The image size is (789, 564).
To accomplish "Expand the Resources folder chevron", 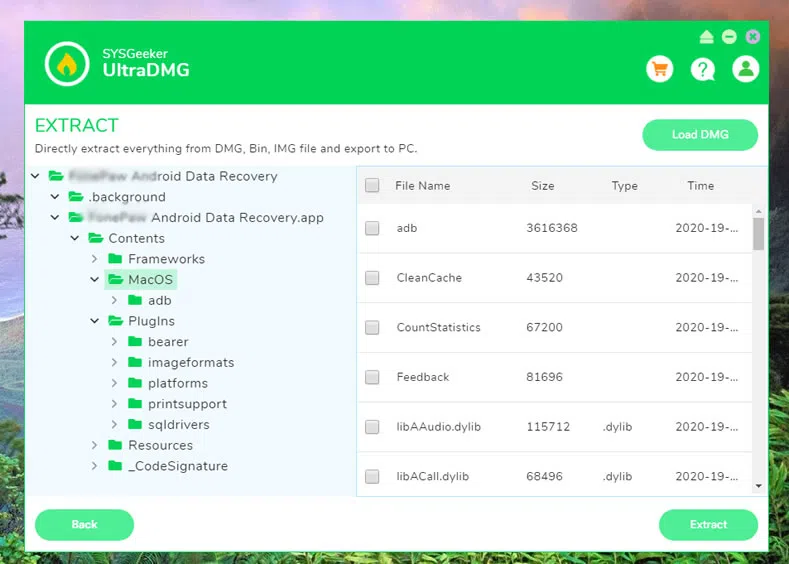I will pyautogui.click(x=95, y=446).
